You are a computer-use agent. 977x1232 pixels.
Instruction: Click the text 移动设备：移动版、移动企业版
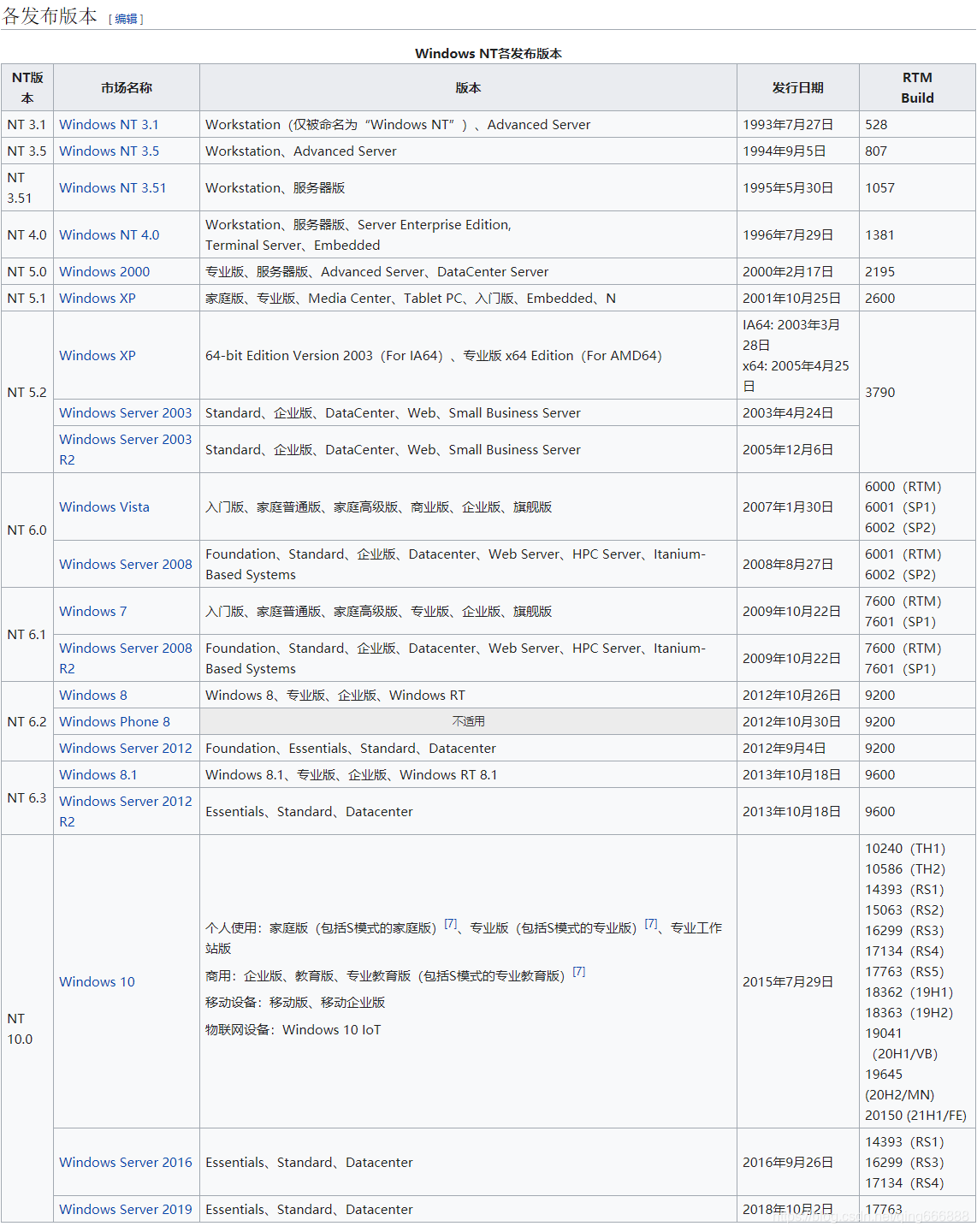pos(295,1002)
